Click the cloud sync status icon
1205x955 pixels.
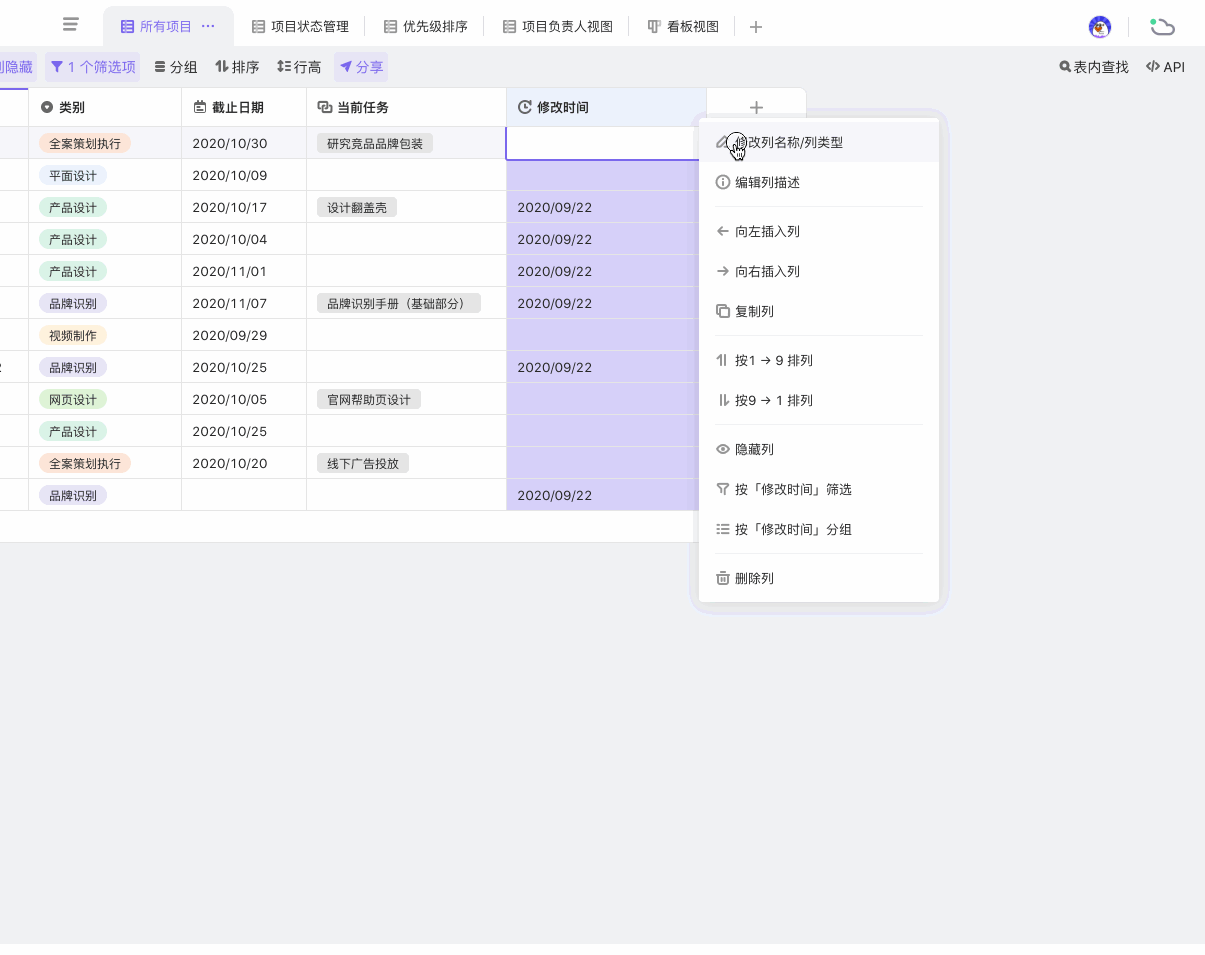[x=1161, y=27]
